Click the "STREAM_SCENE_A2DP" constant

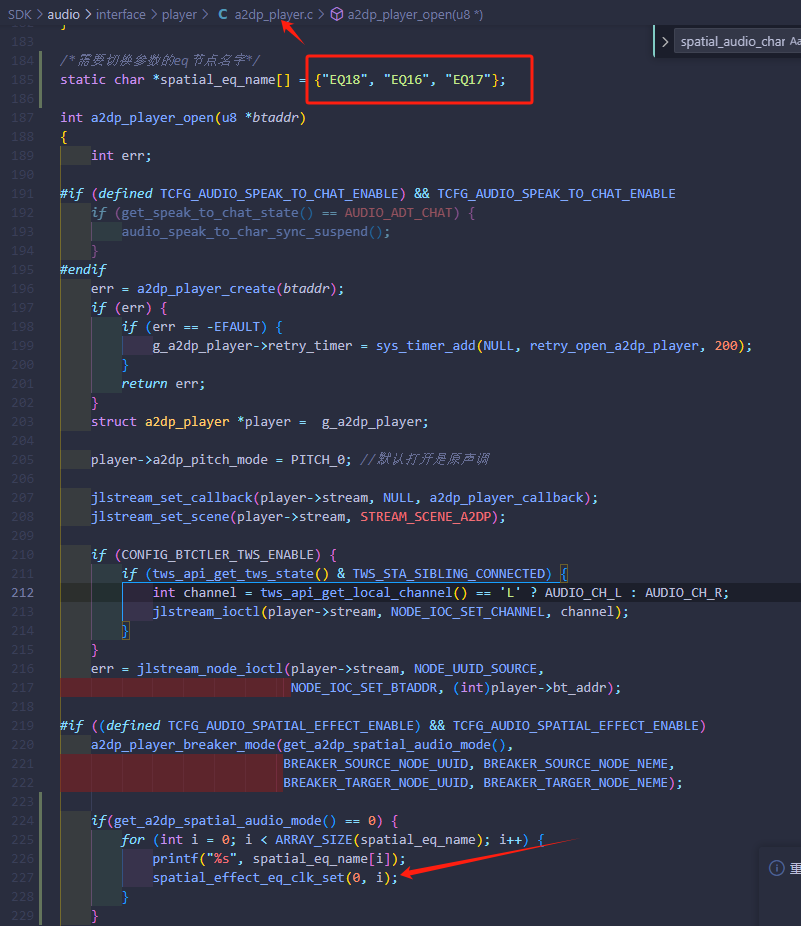(x=425, y=517)
